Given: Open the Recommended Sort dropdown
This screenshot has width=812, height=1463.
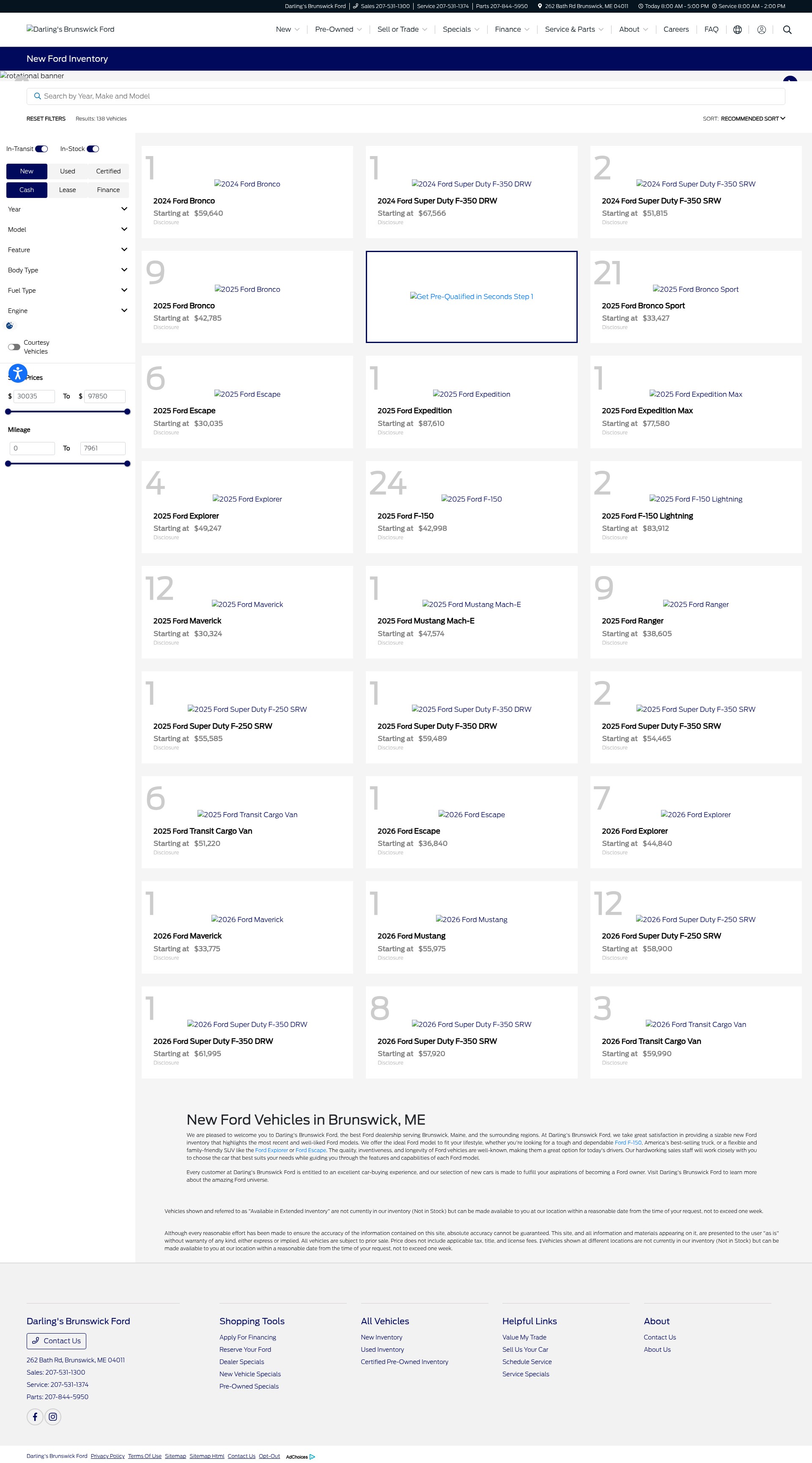Looking at the screenshot, I should (753, 119).
